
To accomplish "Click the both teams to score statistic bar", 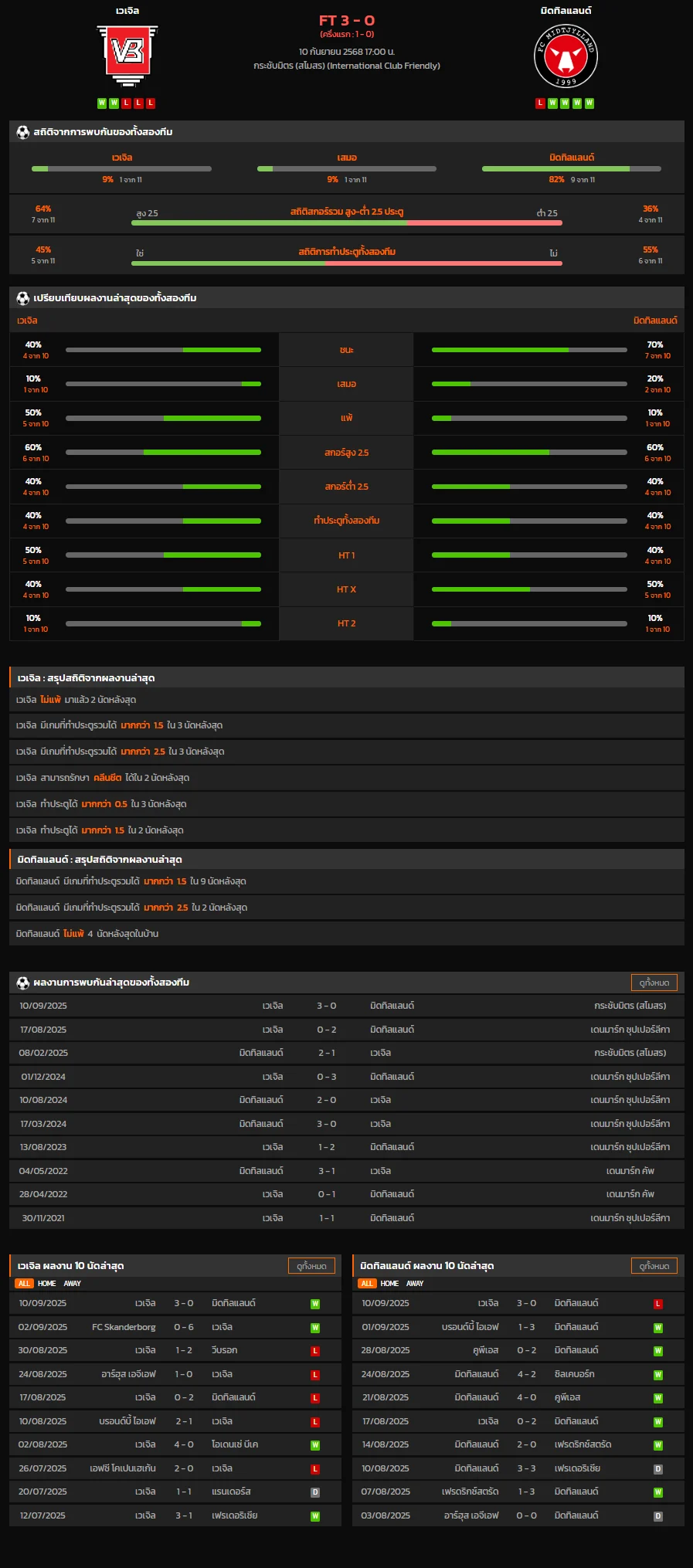I will pos(347,263).
